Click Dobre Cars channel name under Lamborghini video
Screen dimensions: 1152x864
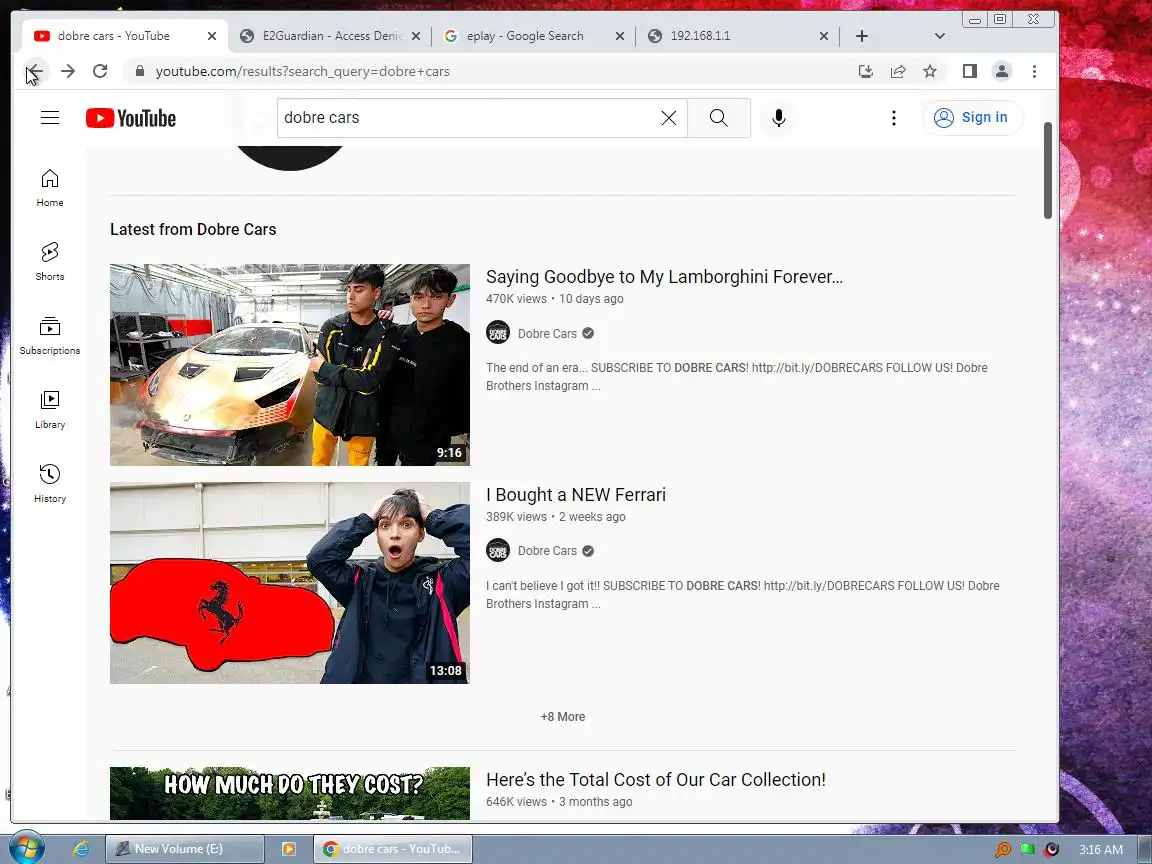[x=547, y=334]
